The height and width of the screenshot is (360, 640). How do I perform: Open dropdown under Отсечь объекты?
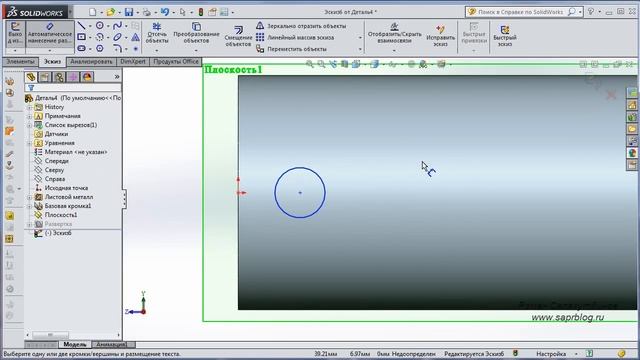tap(157, 51)
